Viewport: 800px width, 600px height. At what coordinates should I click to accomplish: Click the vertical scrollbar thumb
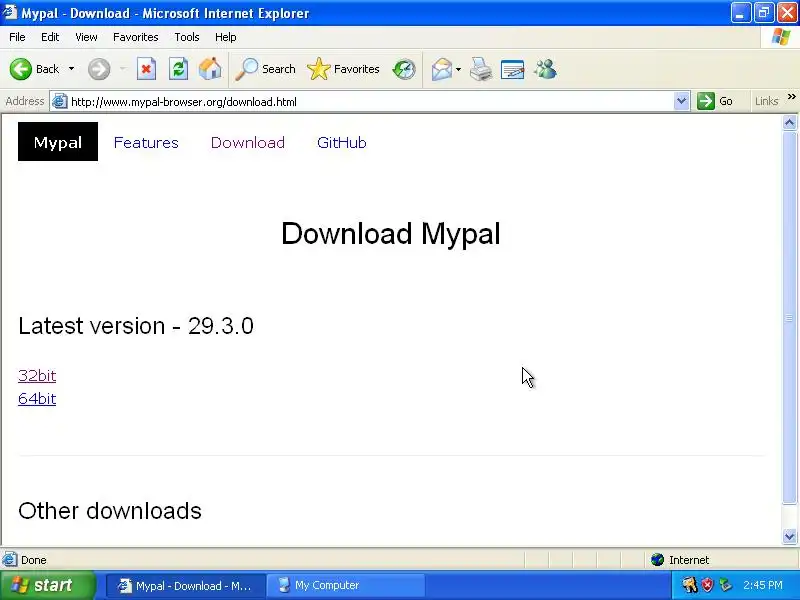click(789, 318)
